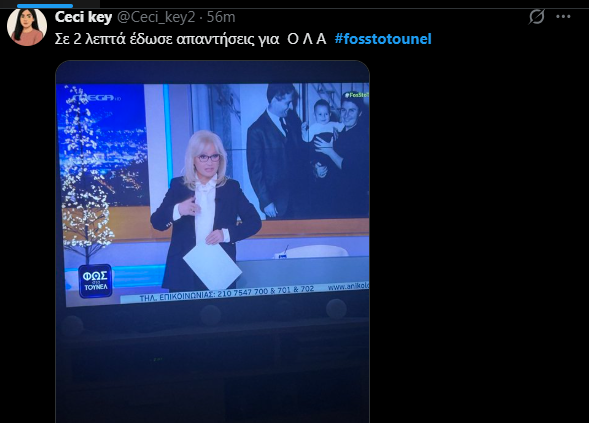Open the @Ceci_key2 handle link
The width and height of the screenshot is (589, 423).
coord(156,17)
